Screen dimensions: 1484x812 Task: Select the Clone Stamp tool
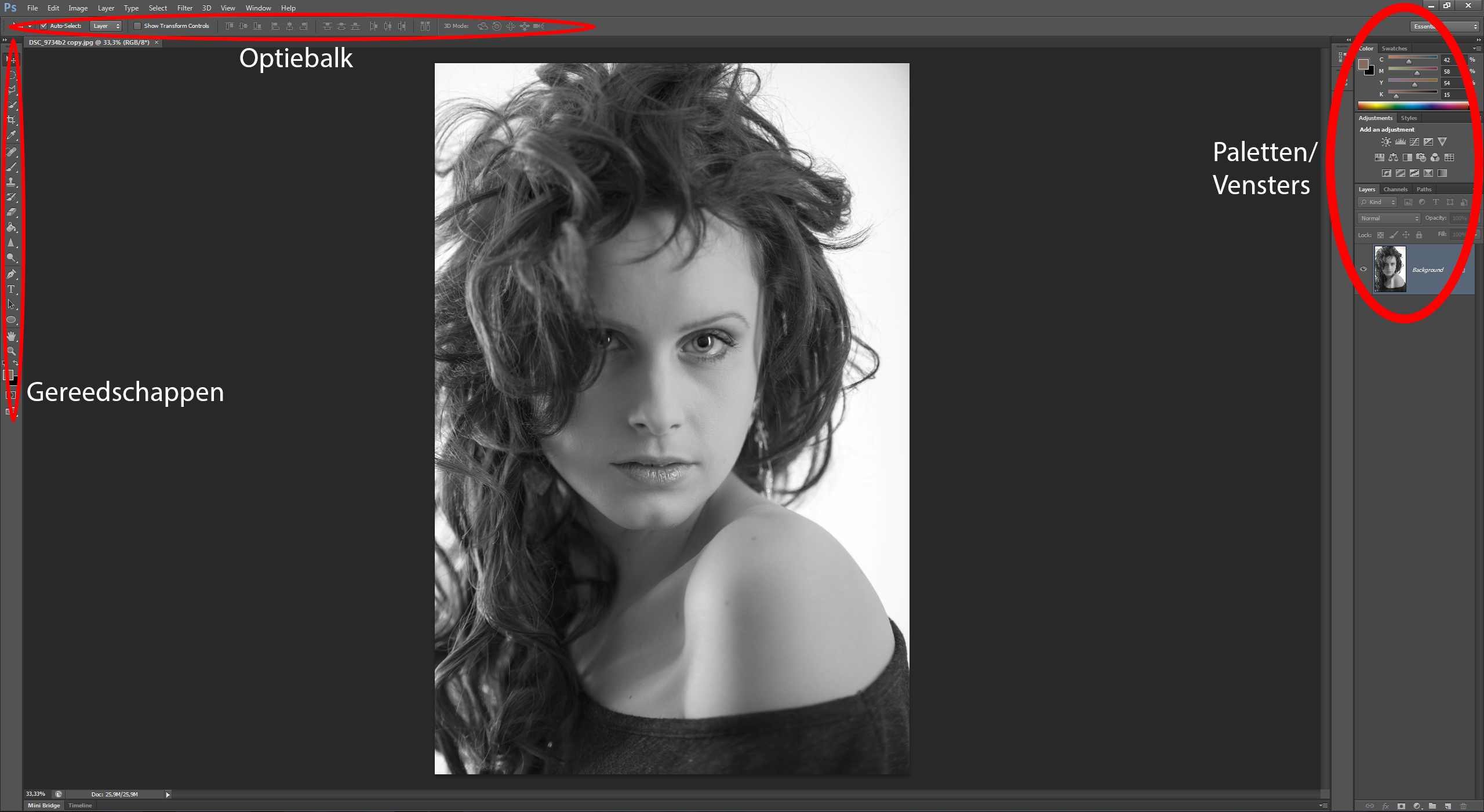click(11, 182)
